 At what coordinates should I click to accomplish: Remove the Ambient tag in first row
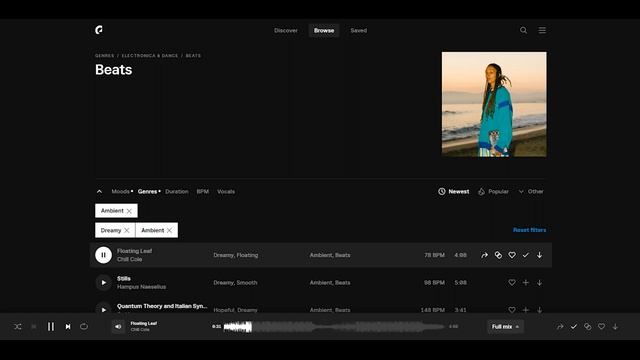point(129,211)
